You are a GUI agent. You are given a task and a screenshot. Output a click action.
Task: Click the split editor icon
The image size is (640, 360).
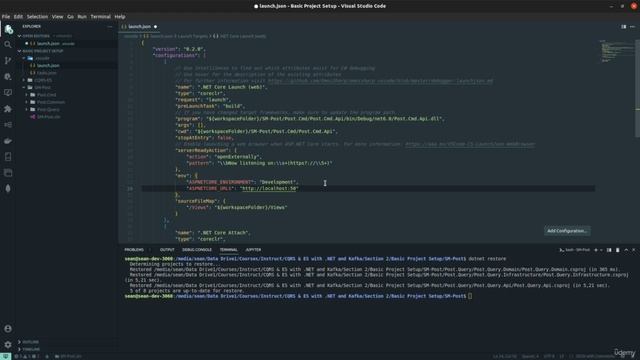(623, 27)
